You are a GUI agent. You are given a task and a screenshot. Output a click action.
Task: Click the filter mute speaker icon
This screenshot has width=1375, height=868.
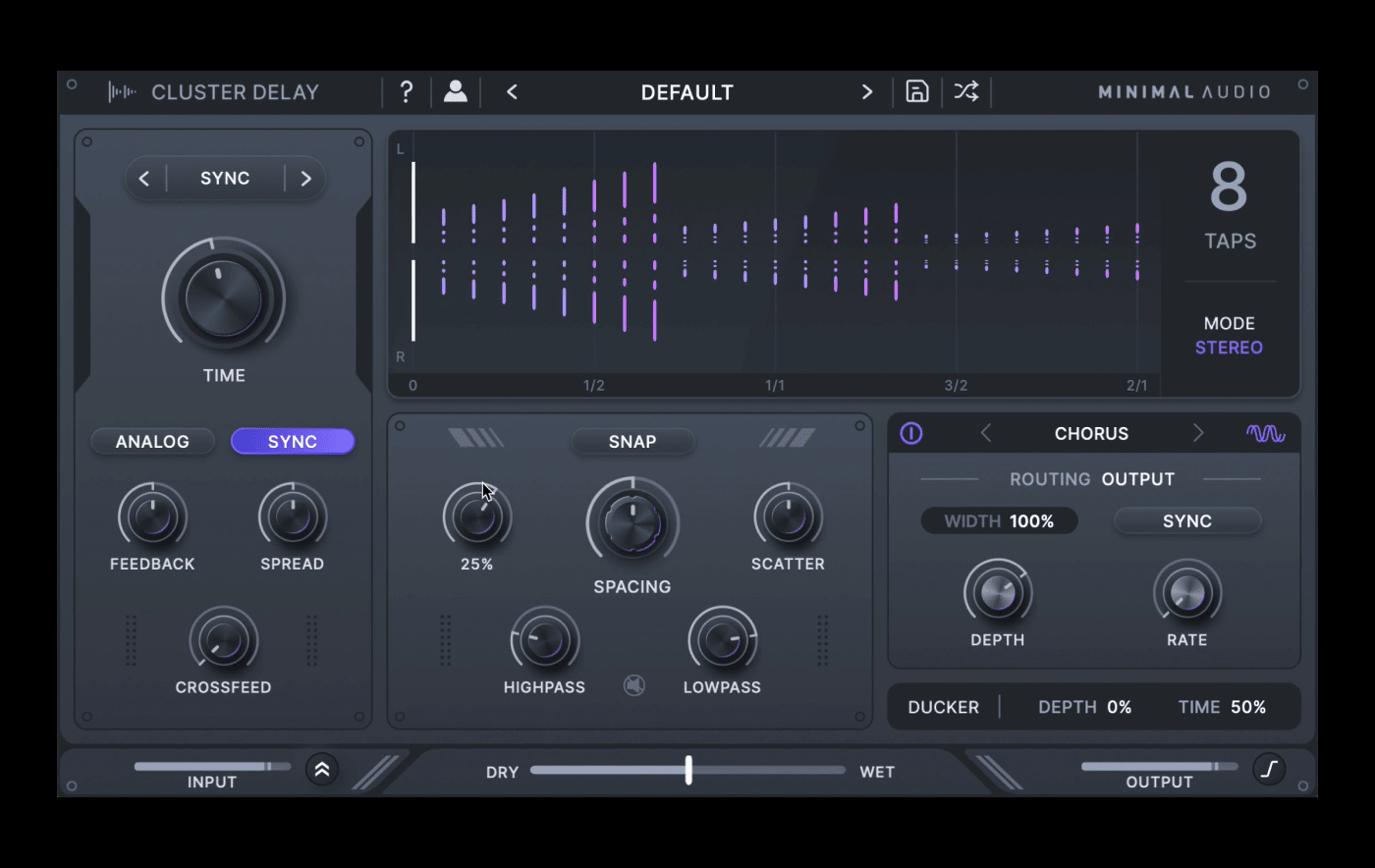coord(634,685)
